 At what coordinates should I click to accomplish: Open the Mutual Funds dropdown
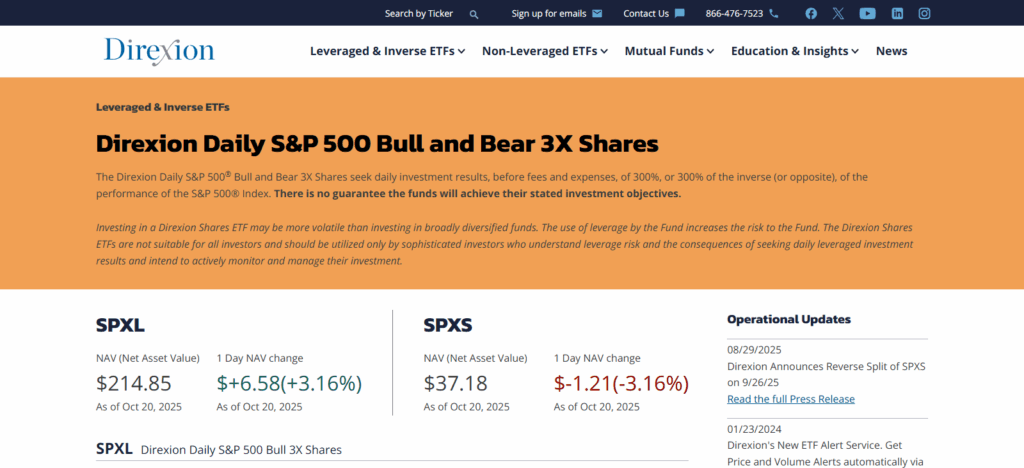(669, 51)
